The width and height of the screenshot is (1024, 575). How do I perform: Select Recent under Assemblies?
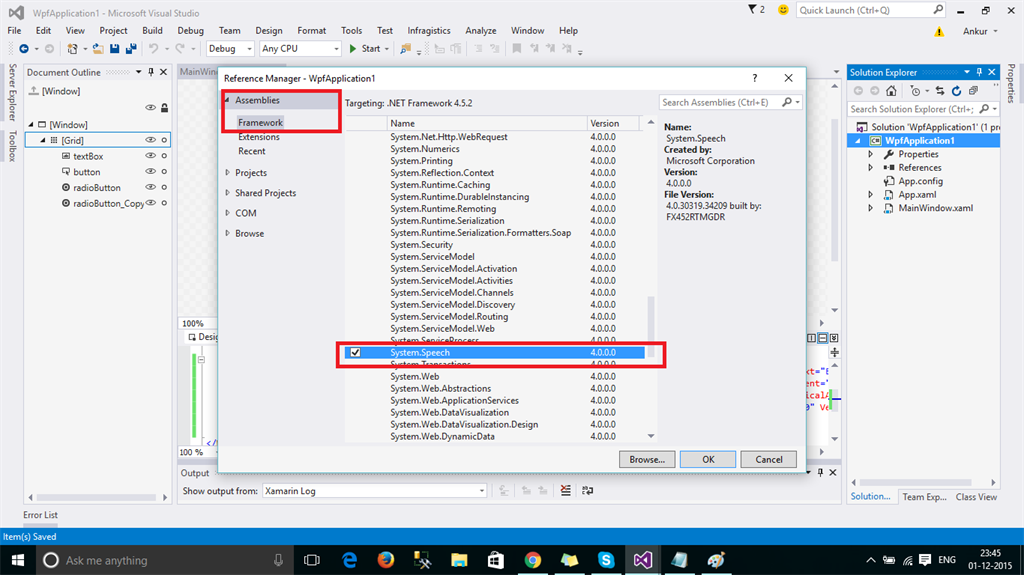[251, 151]
